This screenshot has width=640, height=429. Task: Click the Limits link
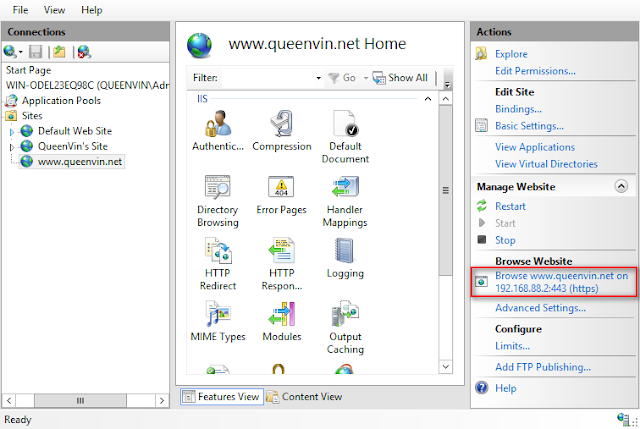tap(512, 346)
